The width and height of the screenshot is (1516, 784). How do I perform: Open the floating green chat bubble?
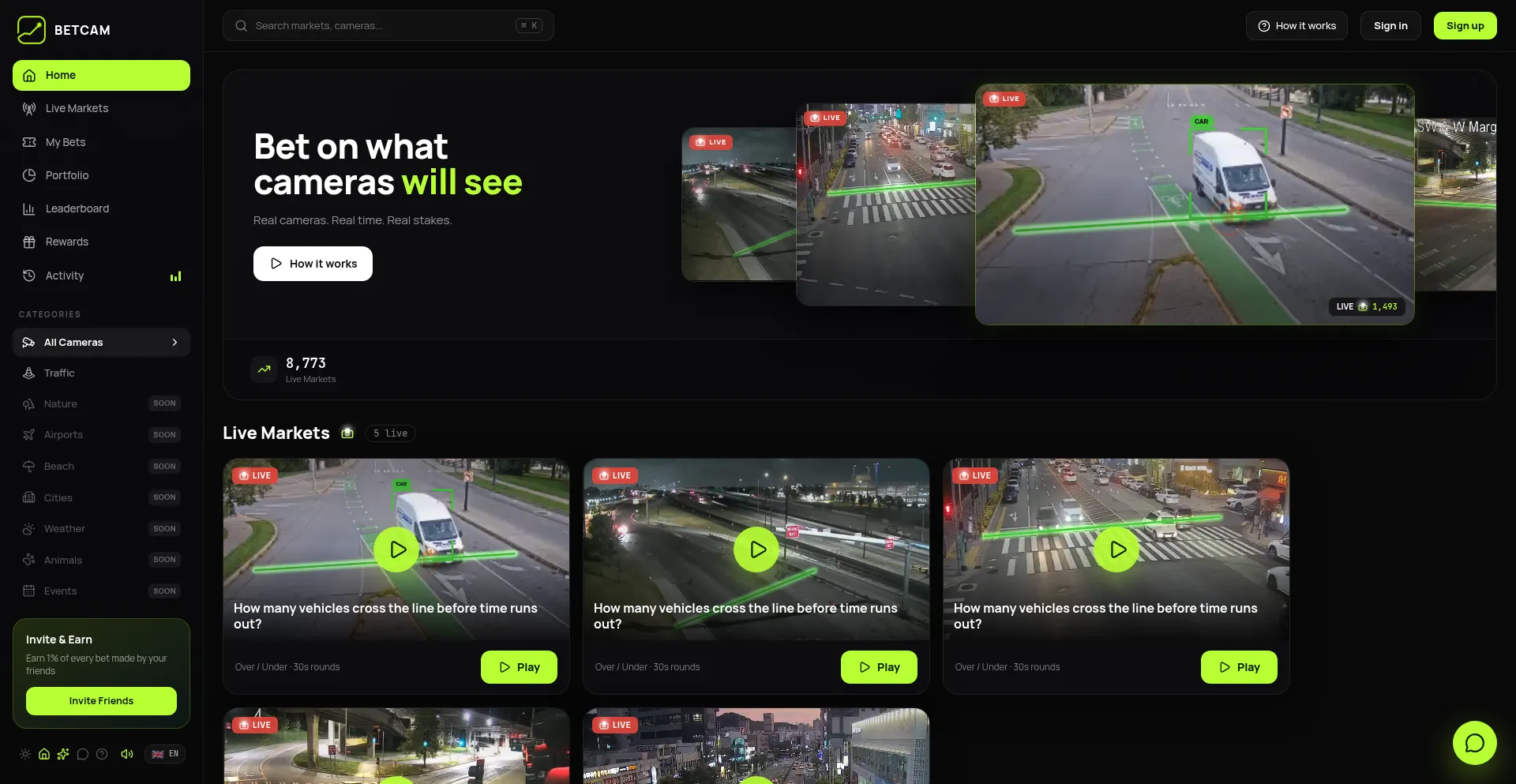click(1474, 743)
